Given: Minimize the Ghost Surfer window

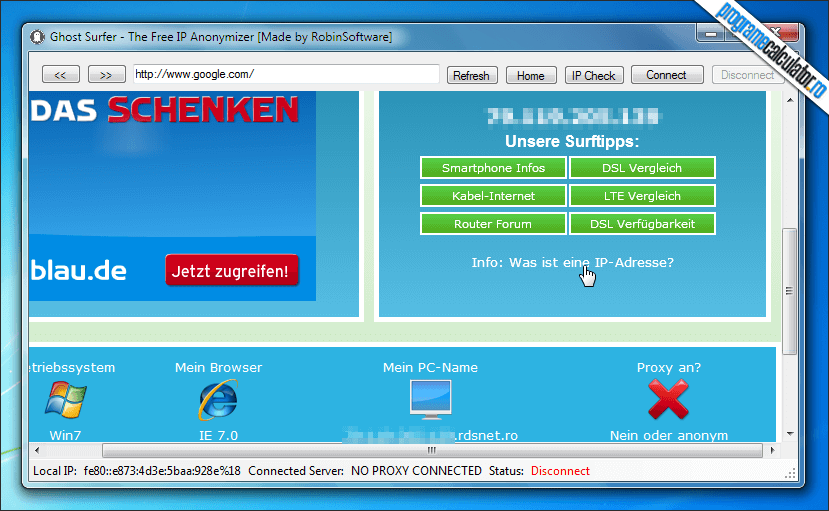Looking at the screenshot, I should point(710,35).
